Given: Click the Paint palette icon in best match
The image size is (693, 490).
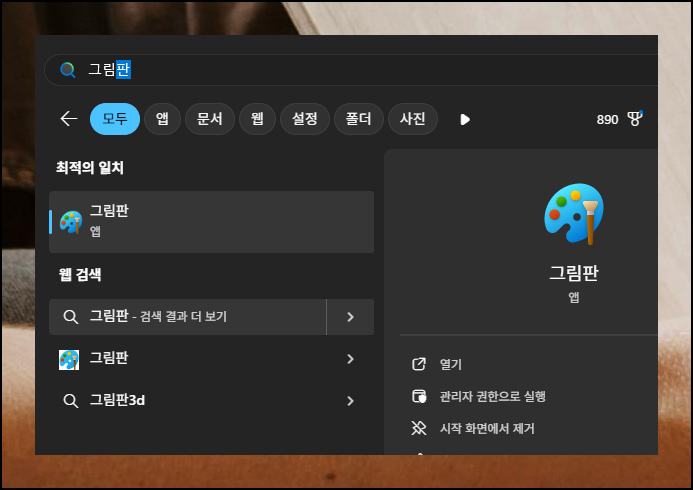Looking at the screenshot, I should point(71,222).
